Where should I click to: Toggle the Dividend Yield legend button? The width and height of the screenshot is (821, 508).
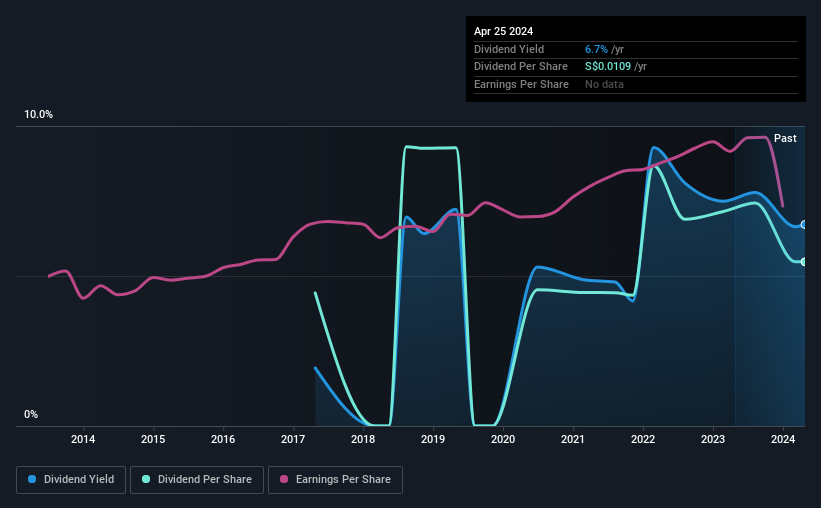tap(71, 480)
